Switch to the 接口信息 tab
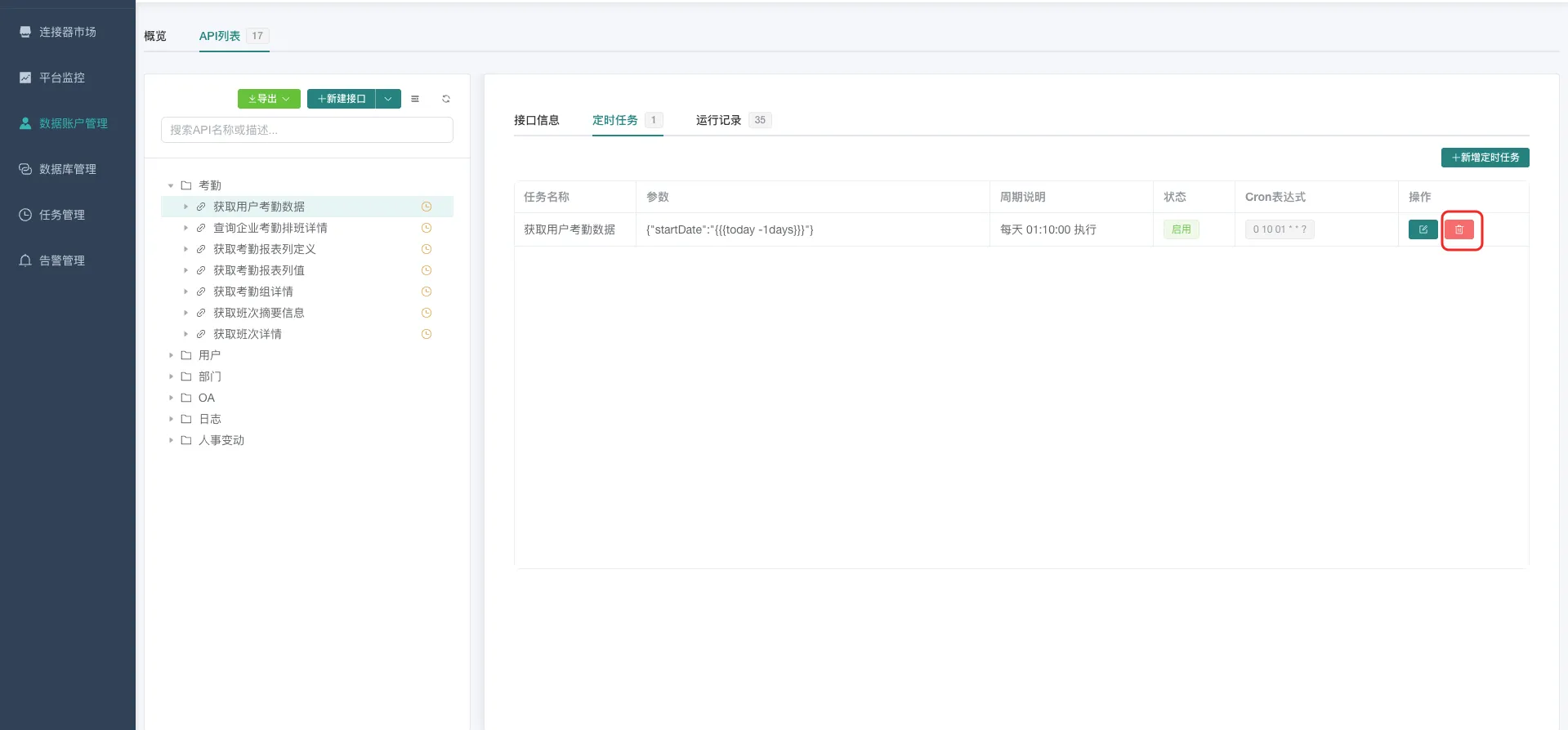This screenshot has width=1568, height=730. pyautogui.click(x=536, y=120)
